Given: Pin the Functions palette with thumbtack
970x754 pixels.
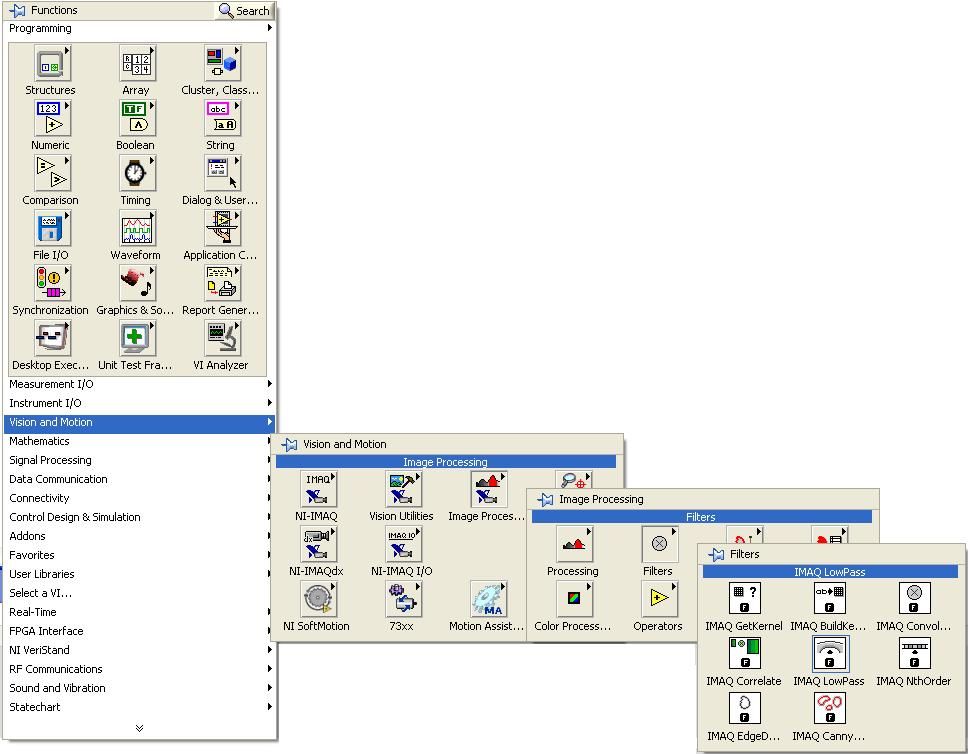Looking at the screenshot, I should [17, 11].
